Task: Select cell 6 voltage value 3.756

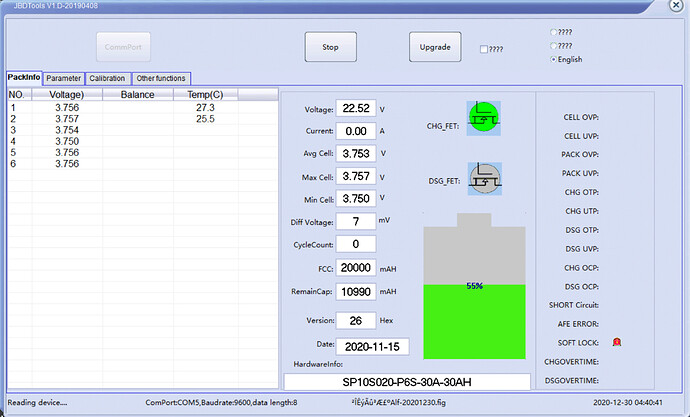Action: [67, 164]
